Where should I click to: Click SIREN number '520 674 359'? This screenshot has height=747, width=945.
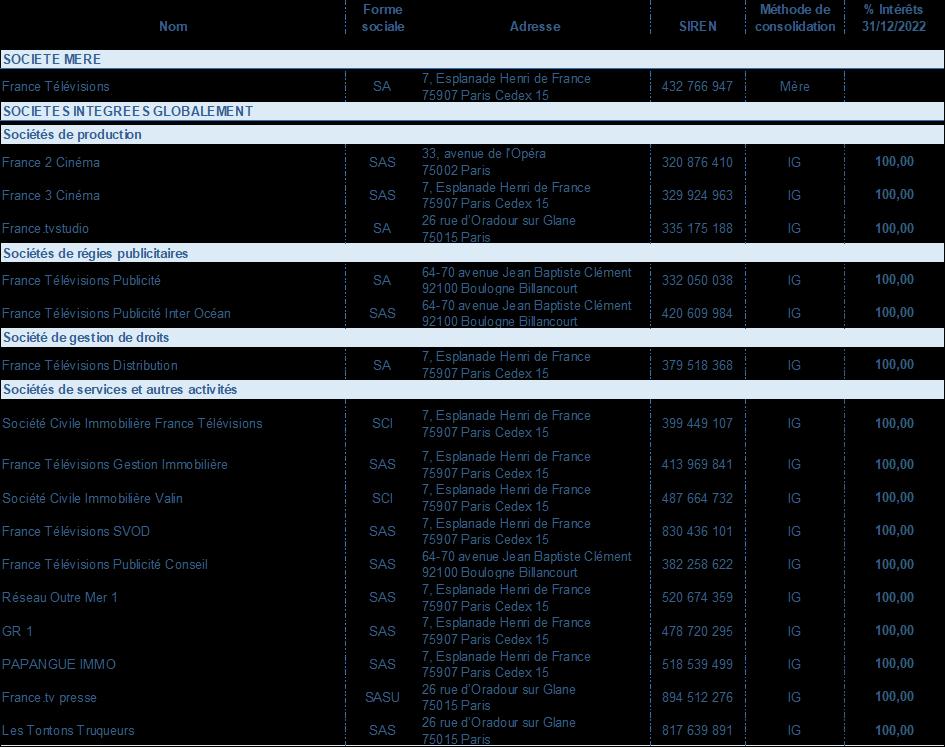[697, 598]
